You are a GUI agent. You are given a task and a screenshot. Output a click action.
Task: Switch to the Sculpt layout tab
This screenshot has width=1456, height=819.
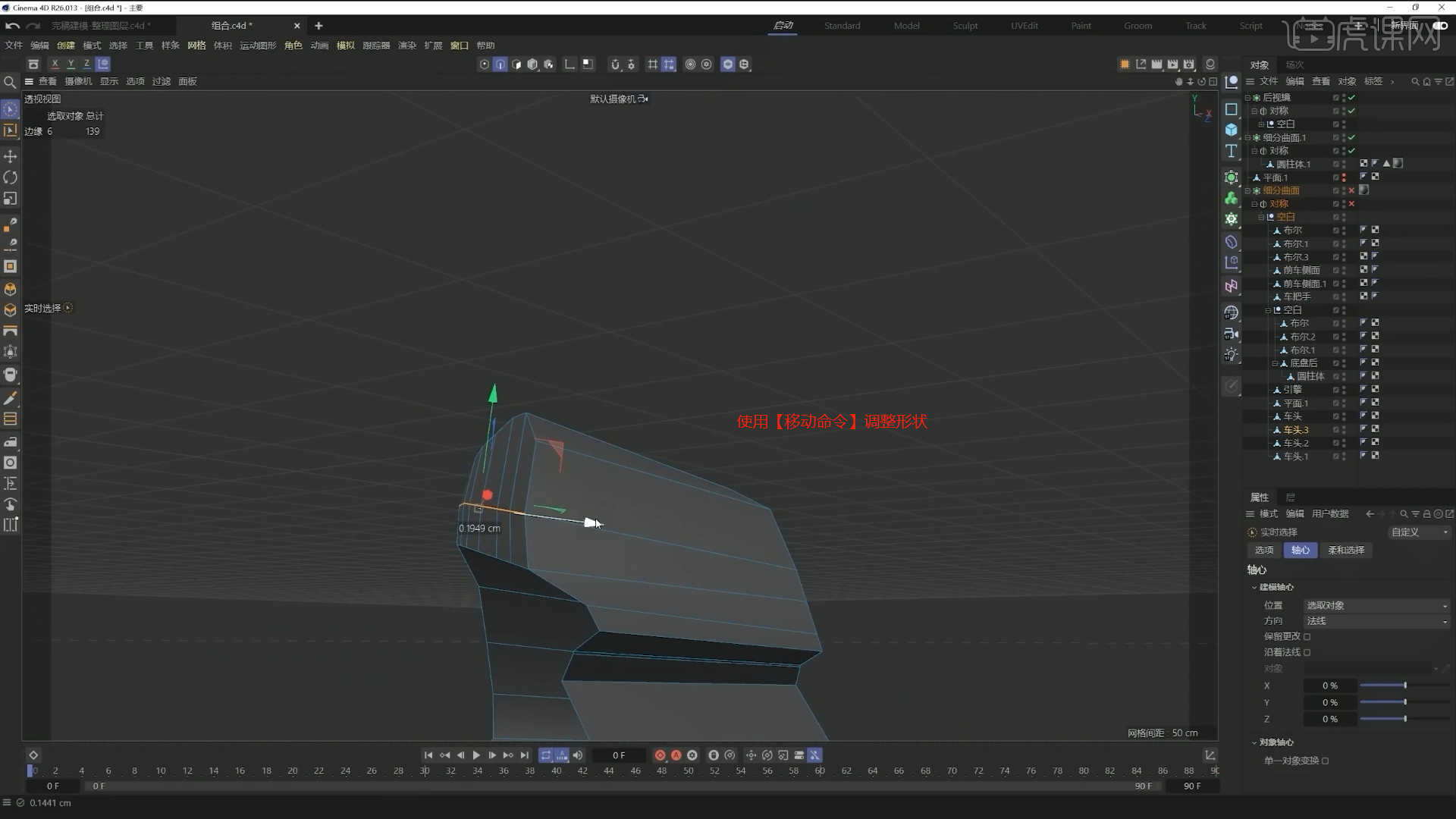[x=965, y=26]
